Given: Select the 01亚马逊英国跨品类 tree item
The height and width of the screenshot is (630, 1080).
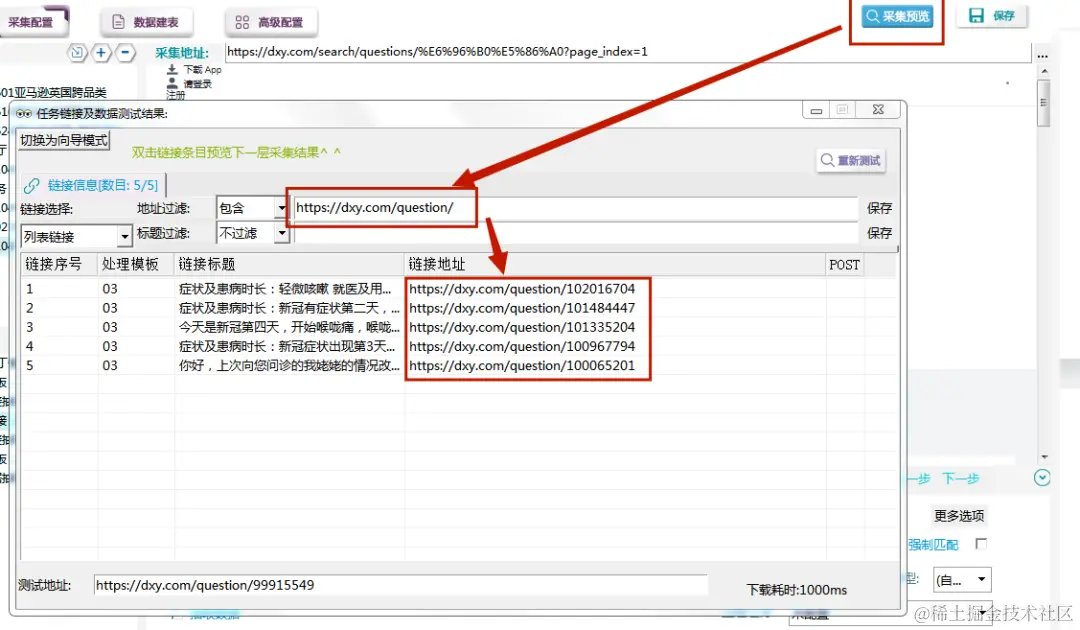Looking at the screenshot, I should [54, 92].
